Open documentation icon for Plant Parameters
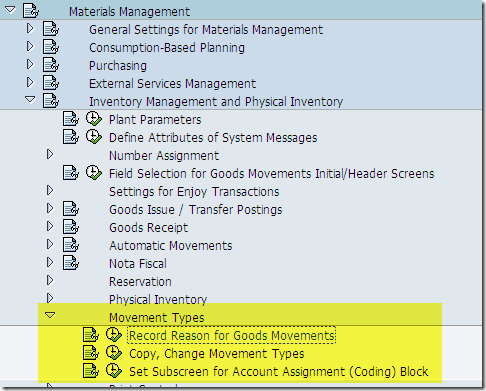The image size is (486, 391). [x=71, y=119]
